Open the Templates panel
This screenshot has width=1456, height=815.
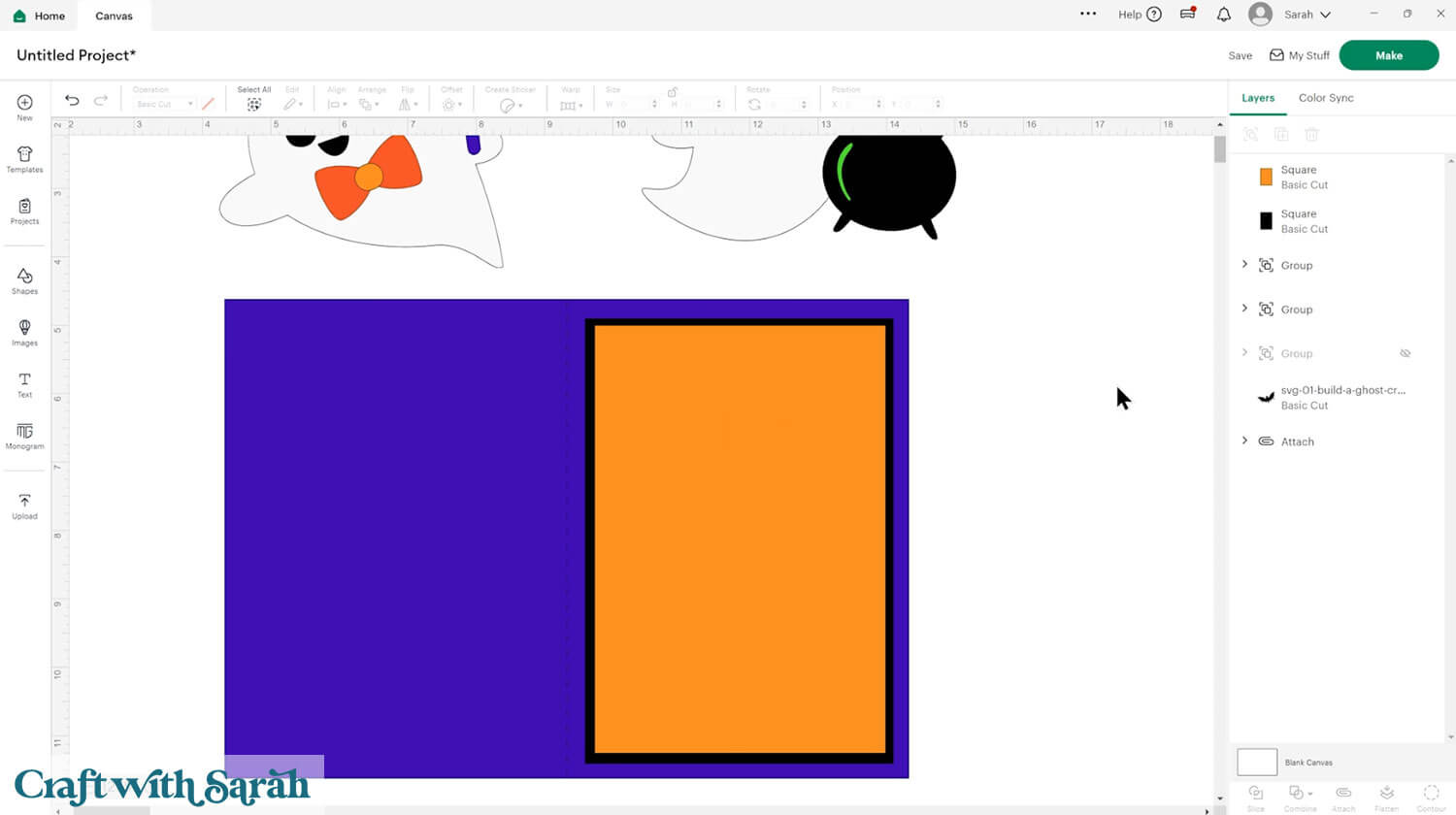(24, 159)
